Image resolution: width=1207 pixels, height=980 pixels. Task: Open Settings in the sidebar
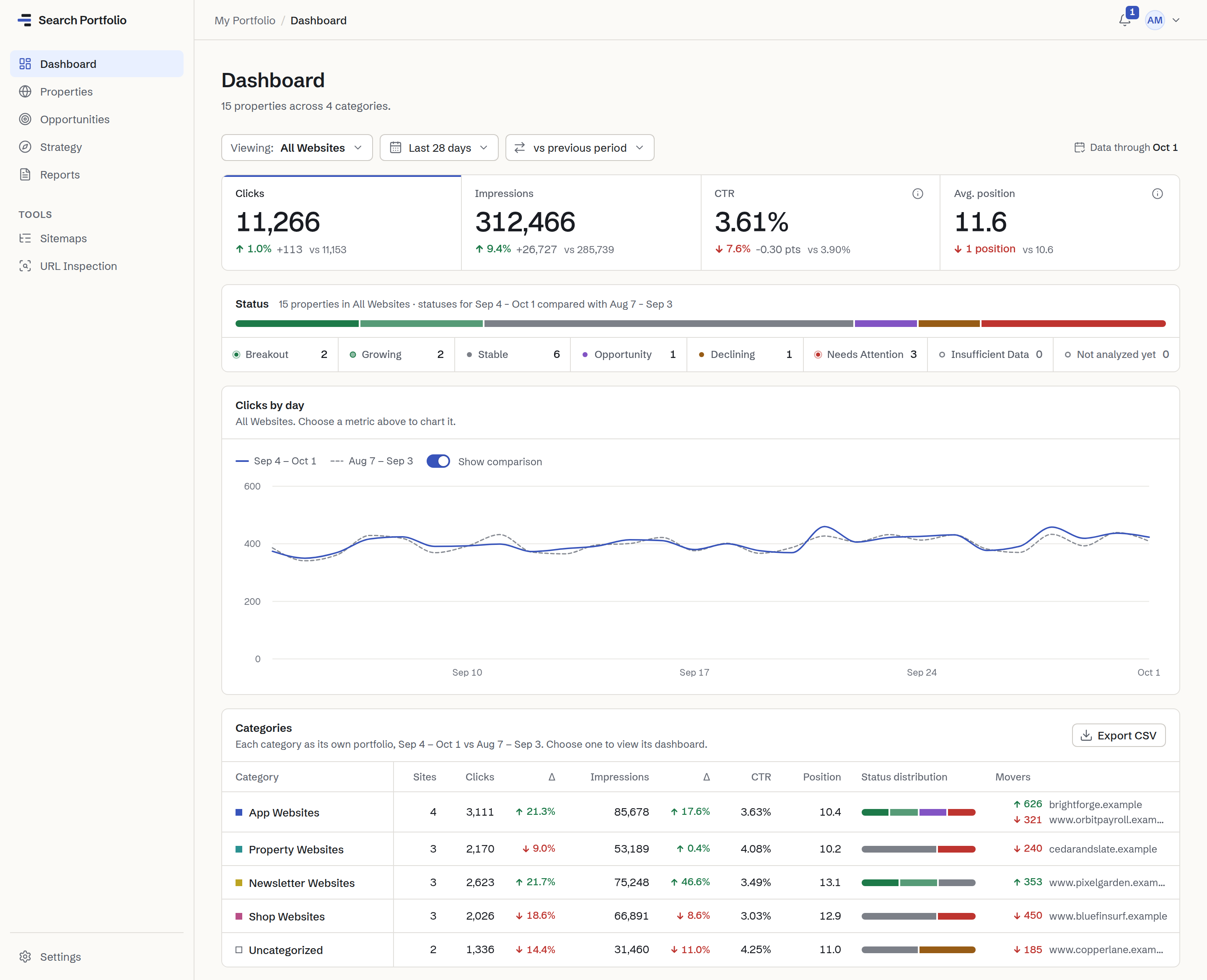pos(96,956)
